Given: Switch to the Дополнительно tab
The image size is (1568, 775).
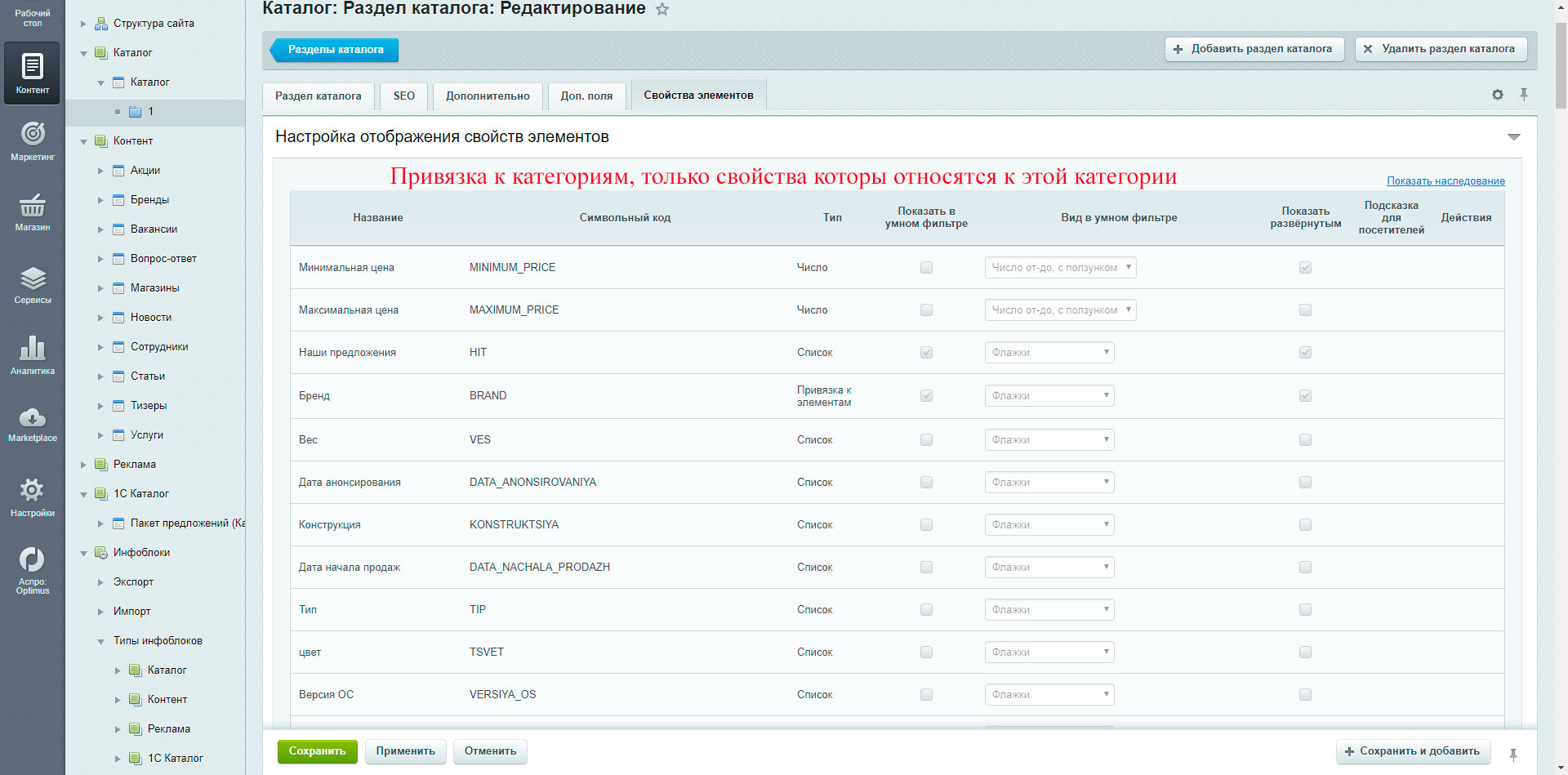Looking at the screenshot, I should click(x=488, y=96).
